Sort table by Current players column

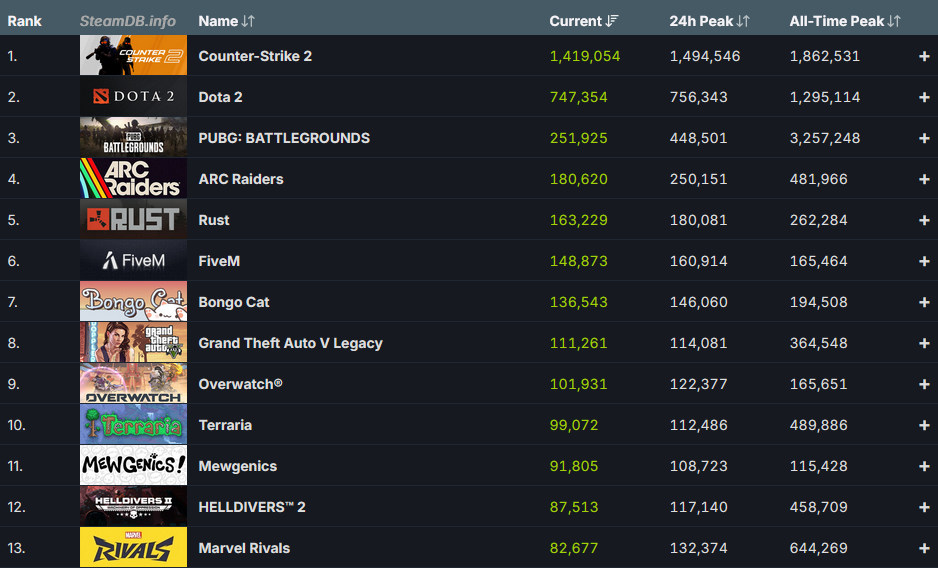[x=583, y=21]
